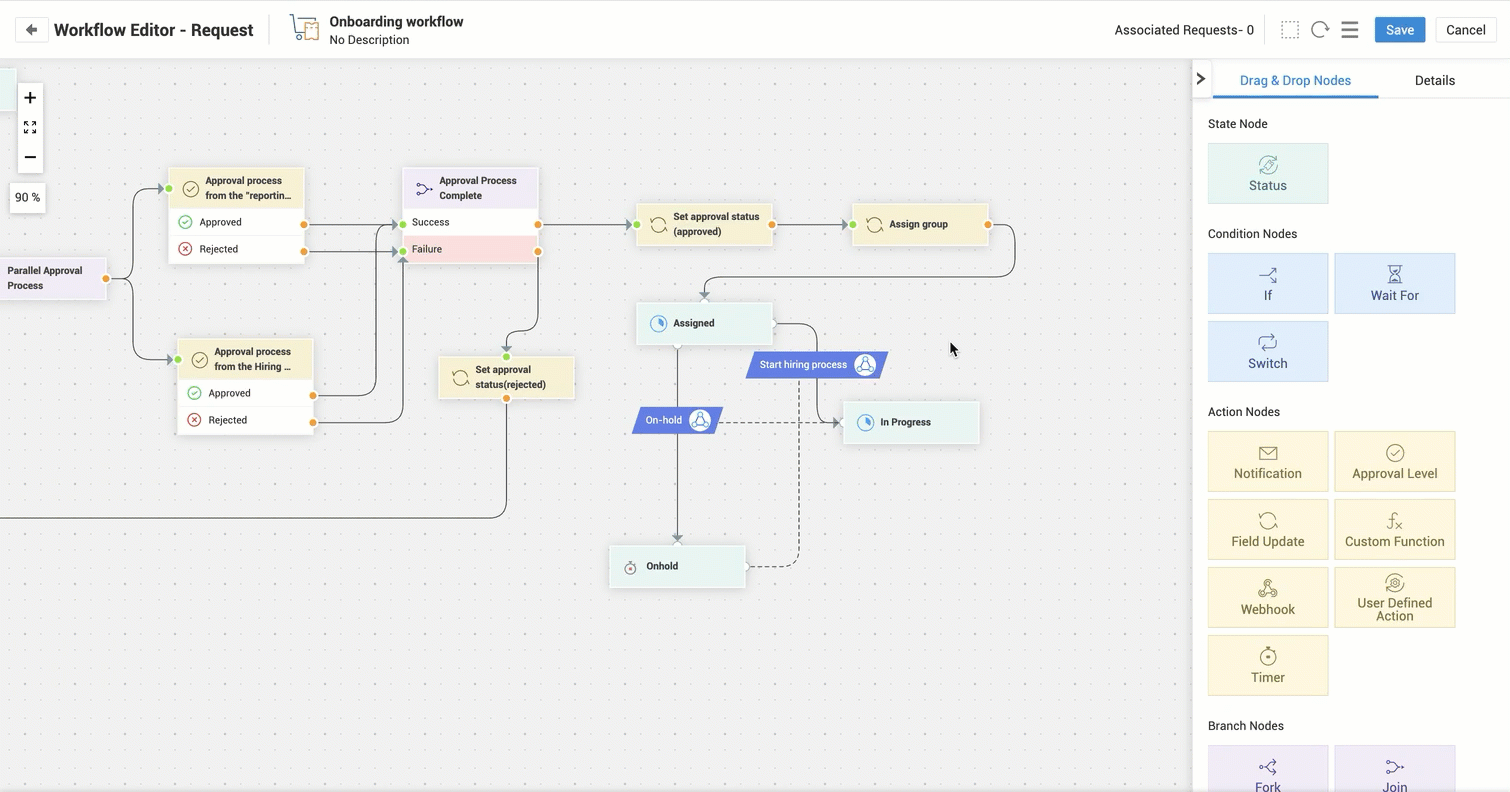Pick the If condition node

coord(1268,283)
